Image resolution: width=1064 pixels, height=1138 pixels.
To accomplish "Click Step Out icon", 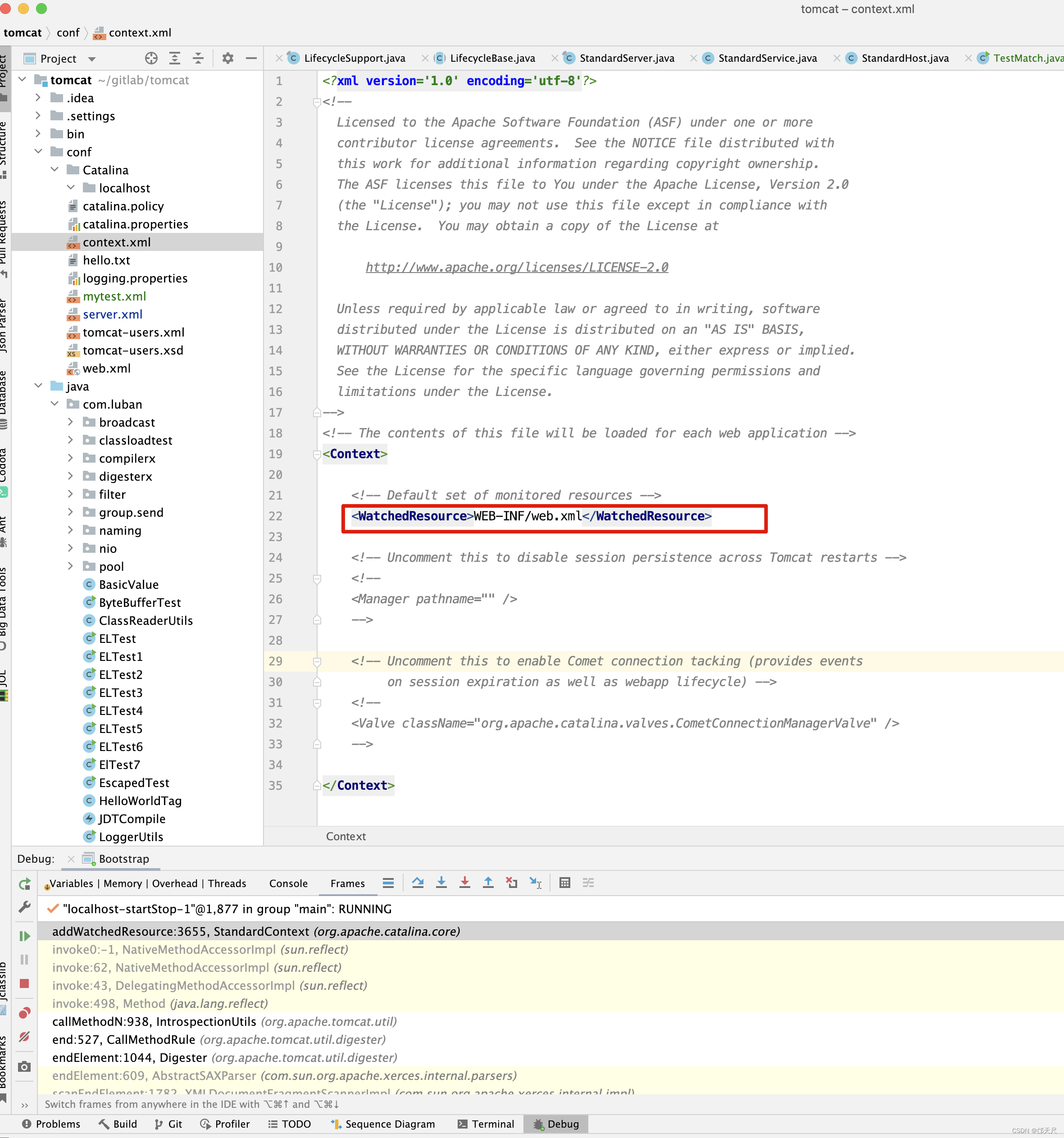I will click(488, 883).
